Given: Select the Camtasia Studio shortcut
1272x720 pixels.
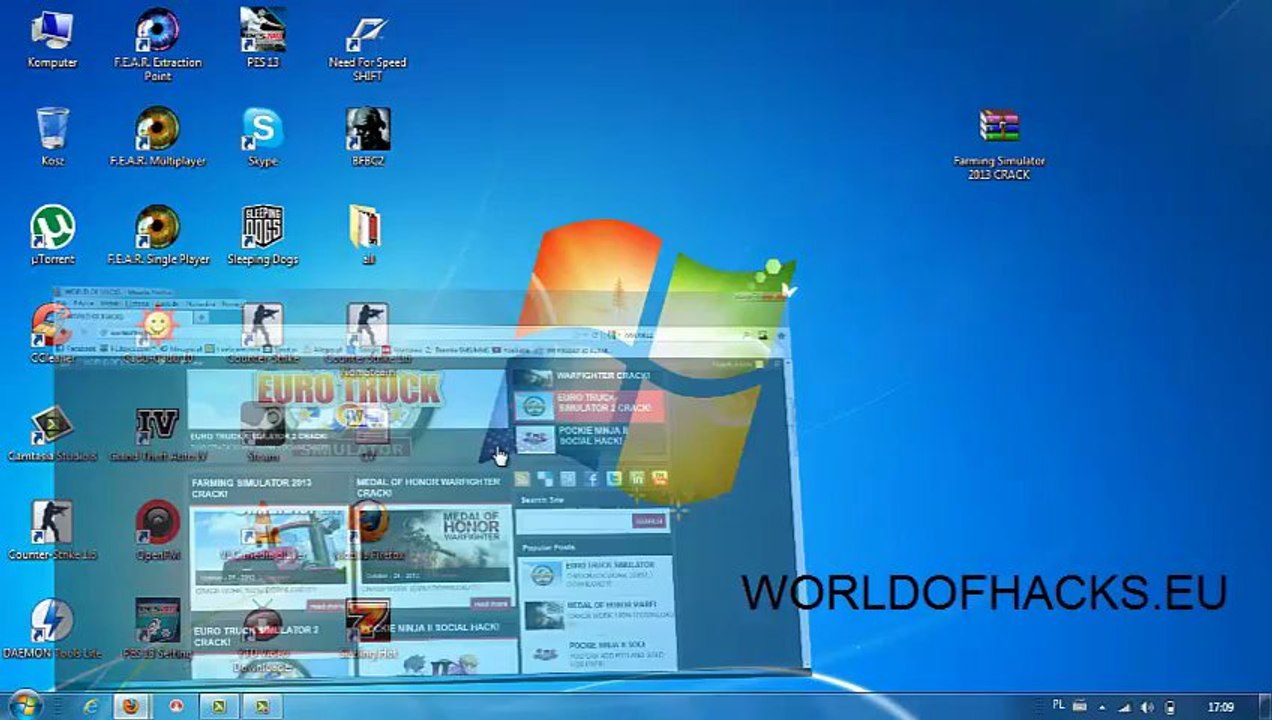Looking at the screenshot, I should pyautogui.click(x=52, y=432).
